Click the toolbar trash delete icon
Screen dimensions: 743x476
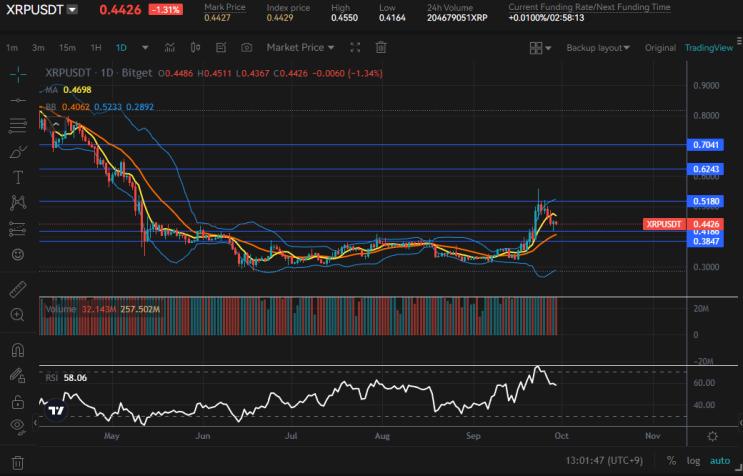point(381,47)
